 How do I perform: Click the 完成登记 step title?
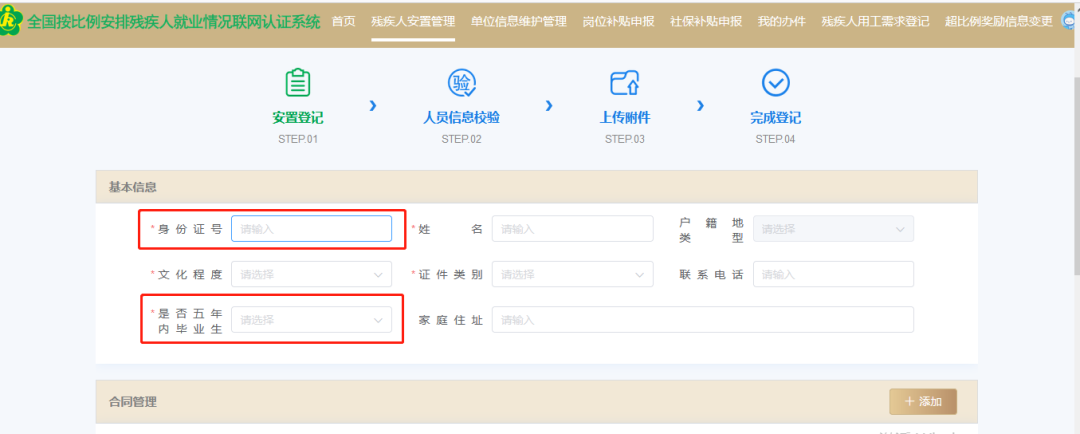(776, 118)
